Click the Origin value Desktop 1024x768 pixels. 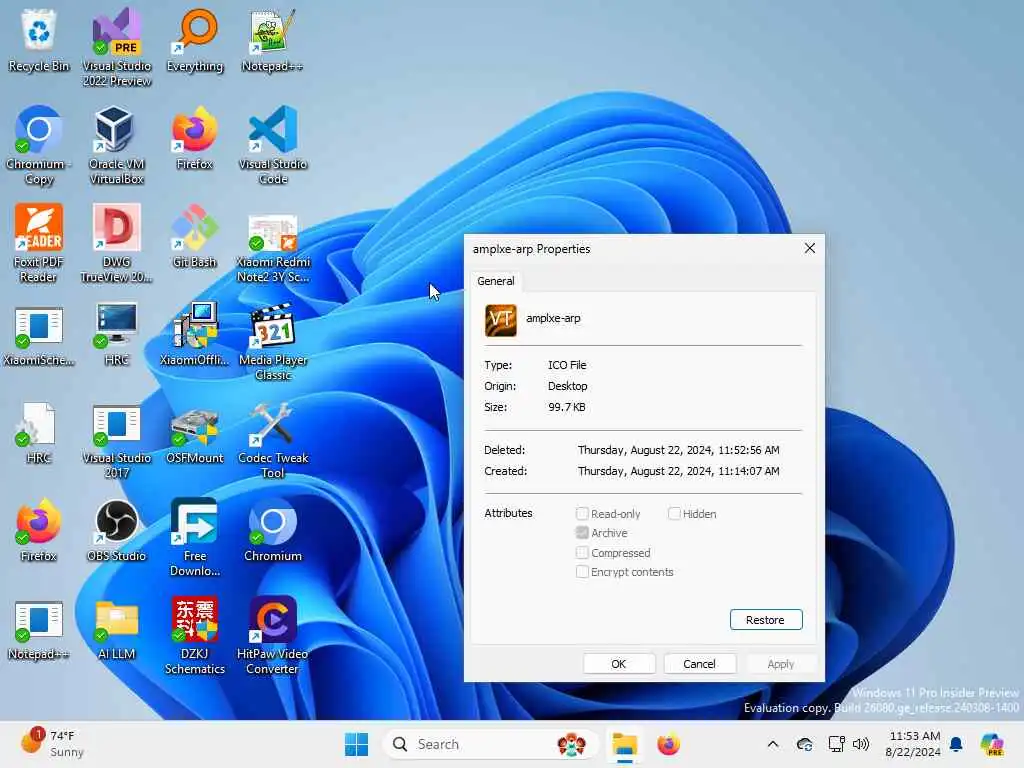click(x=568, y=386)
